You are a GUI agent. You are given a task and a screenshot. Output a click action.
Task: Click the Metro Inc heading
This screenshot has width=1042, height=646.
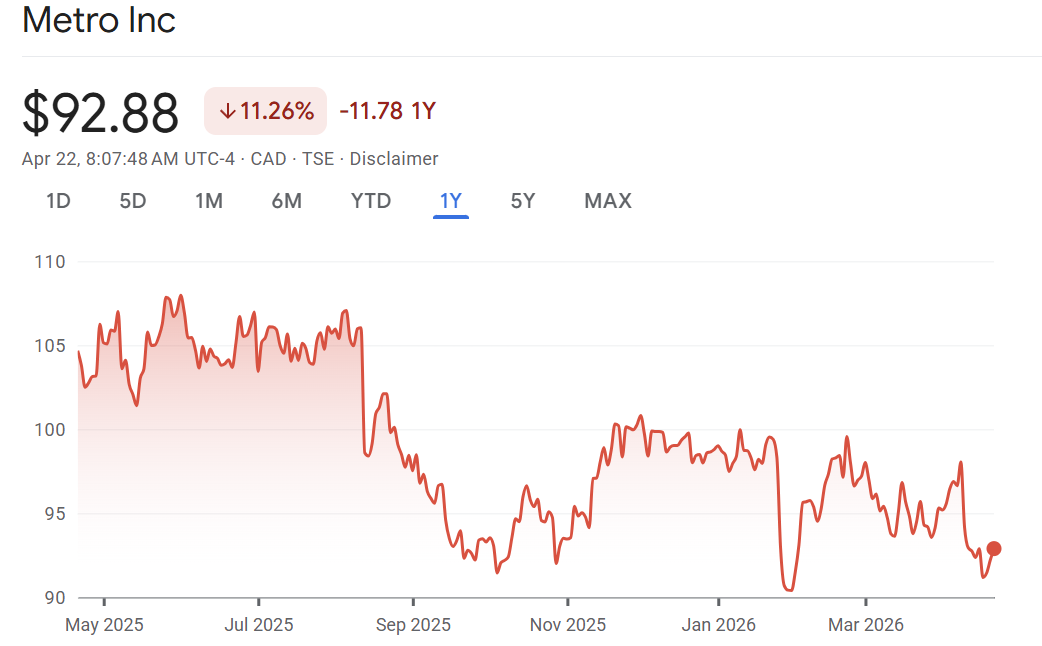[99, 20]
